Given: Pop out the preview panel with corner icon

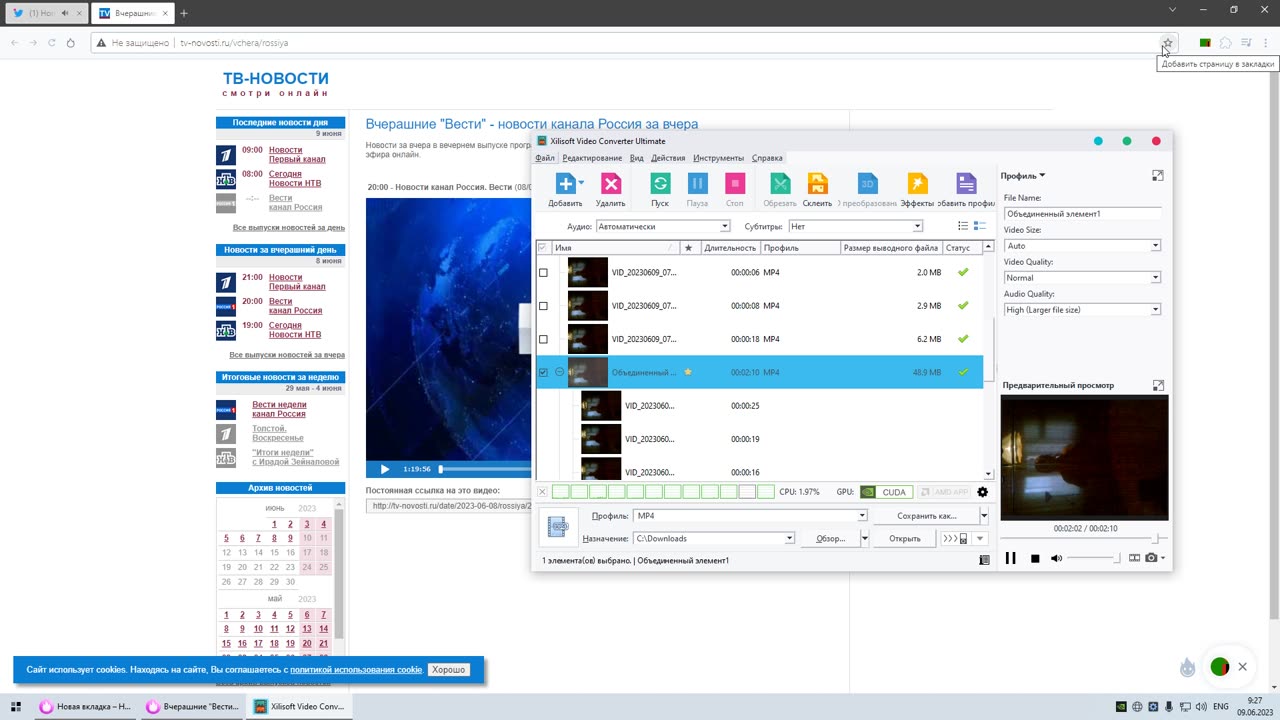Looking at the screenshot, I should pyautogui.click(x=1158, y=385).
